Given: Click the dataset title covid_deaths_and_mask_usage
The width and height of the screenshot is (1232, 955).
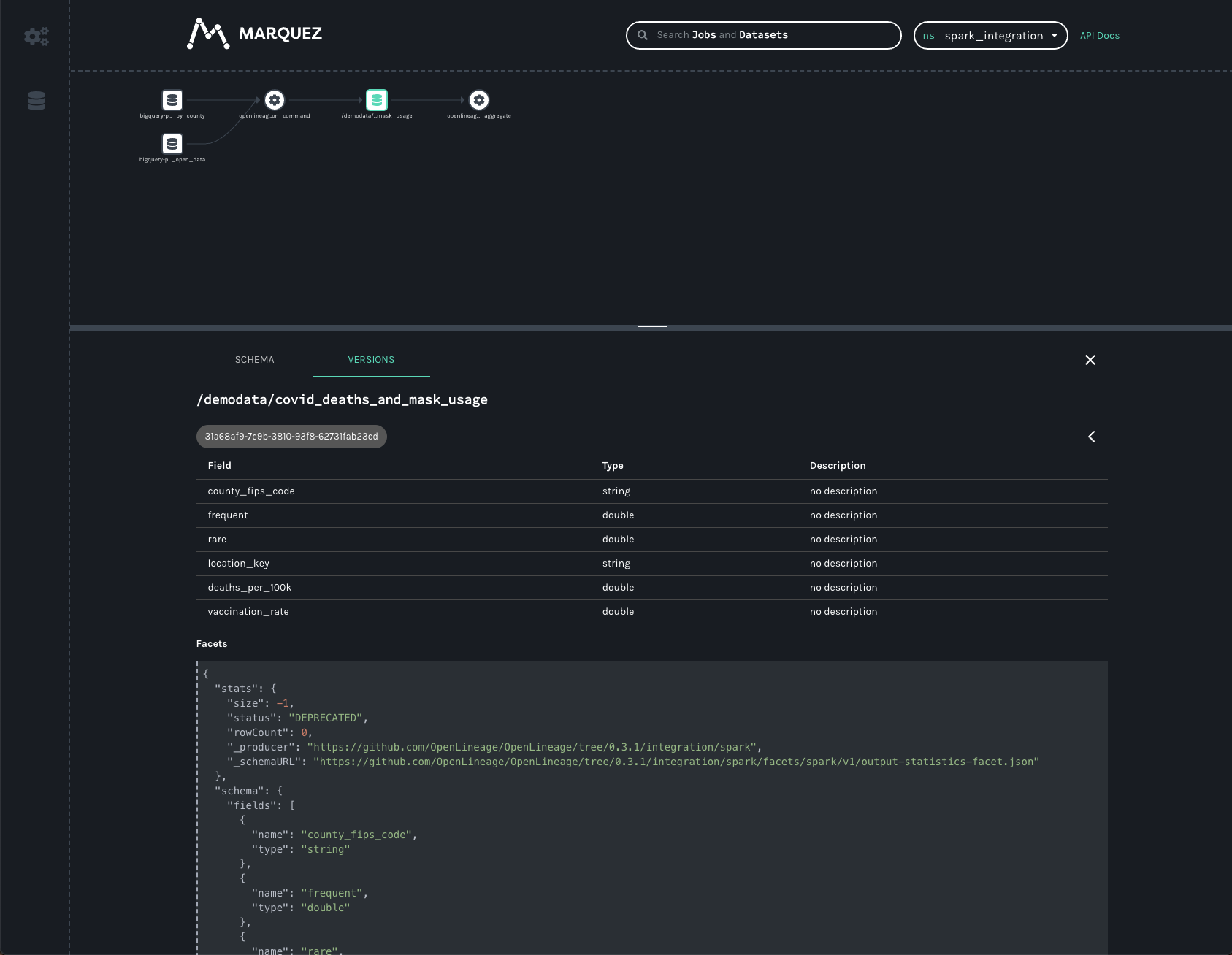Looking at the screenshot, I should [342, 399].
